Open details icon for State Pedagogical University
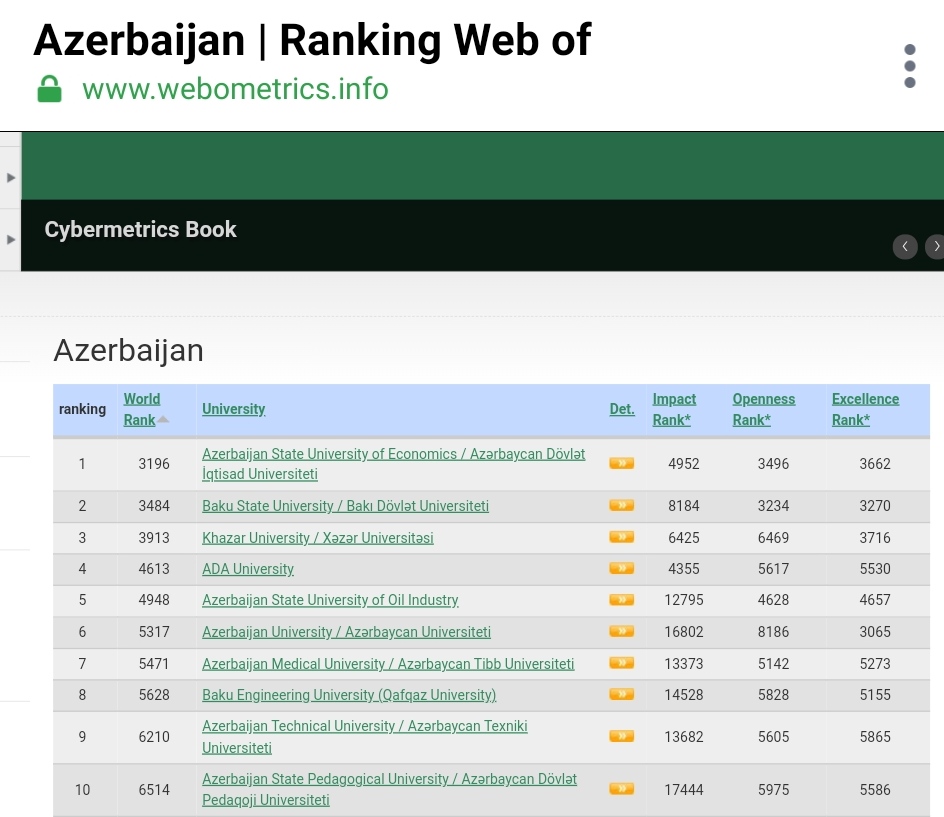The height and width of the screenshot is (817, 944). click(x=622, y=789)
